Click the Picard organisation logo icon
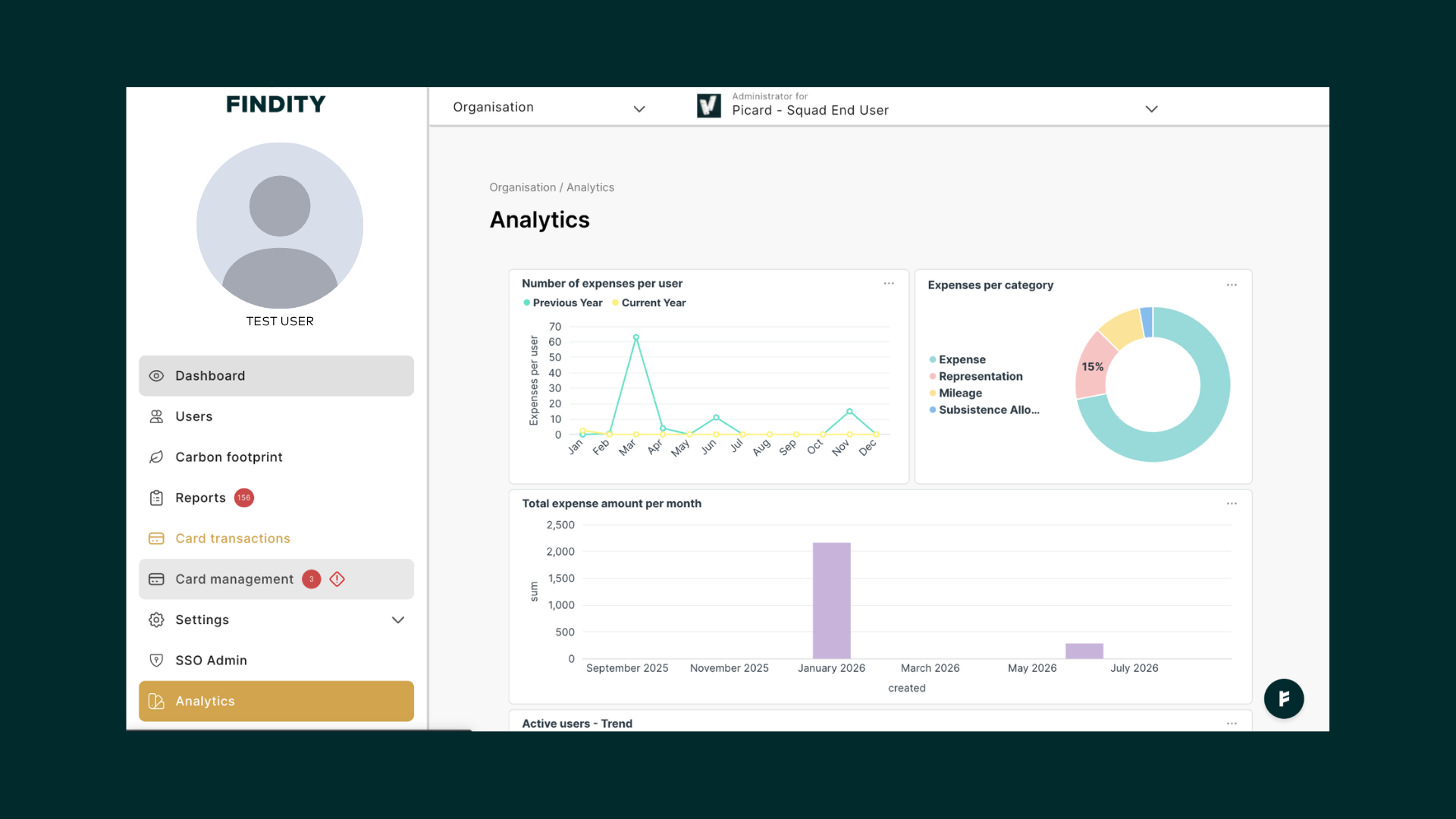Screen dimensions: 1456x819 [709, 105]
